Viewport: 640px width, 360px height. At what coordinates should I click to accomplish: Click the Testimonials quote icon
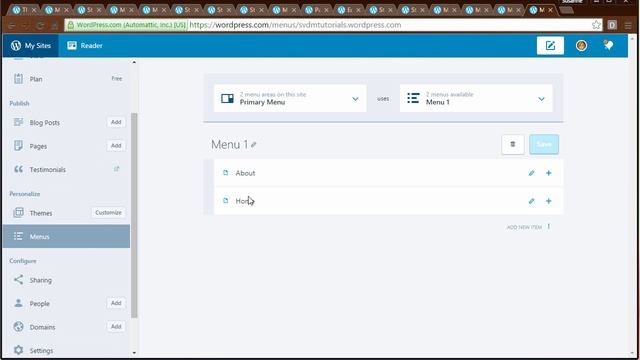pyautogui.click(x=18, y=169)
